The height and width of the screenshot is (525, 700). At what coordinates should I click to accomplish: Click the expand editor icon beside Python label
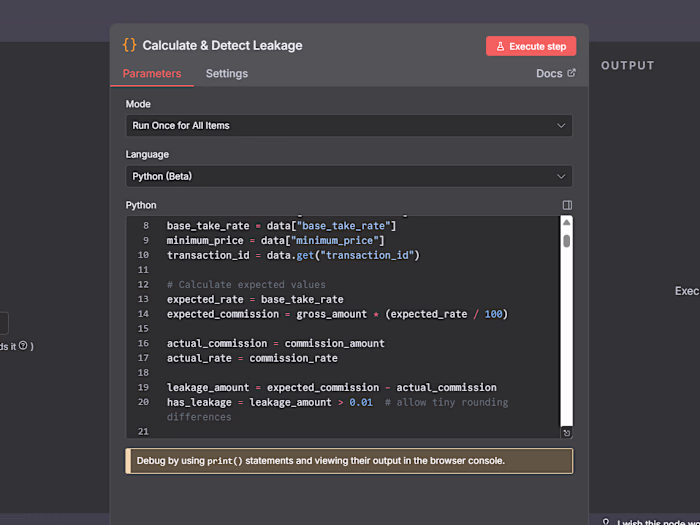click(567, 205)
